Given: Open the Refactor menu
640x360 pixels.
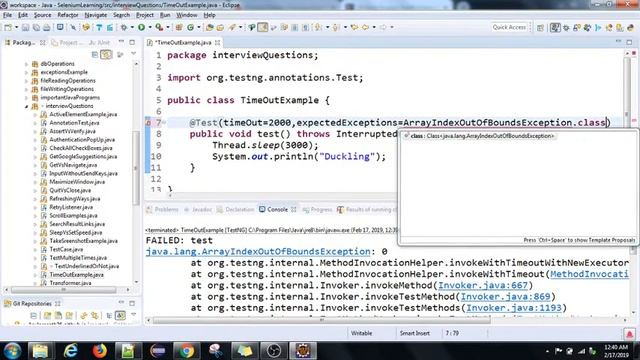Looking at the screenshot, I should (x=68, y=15).
